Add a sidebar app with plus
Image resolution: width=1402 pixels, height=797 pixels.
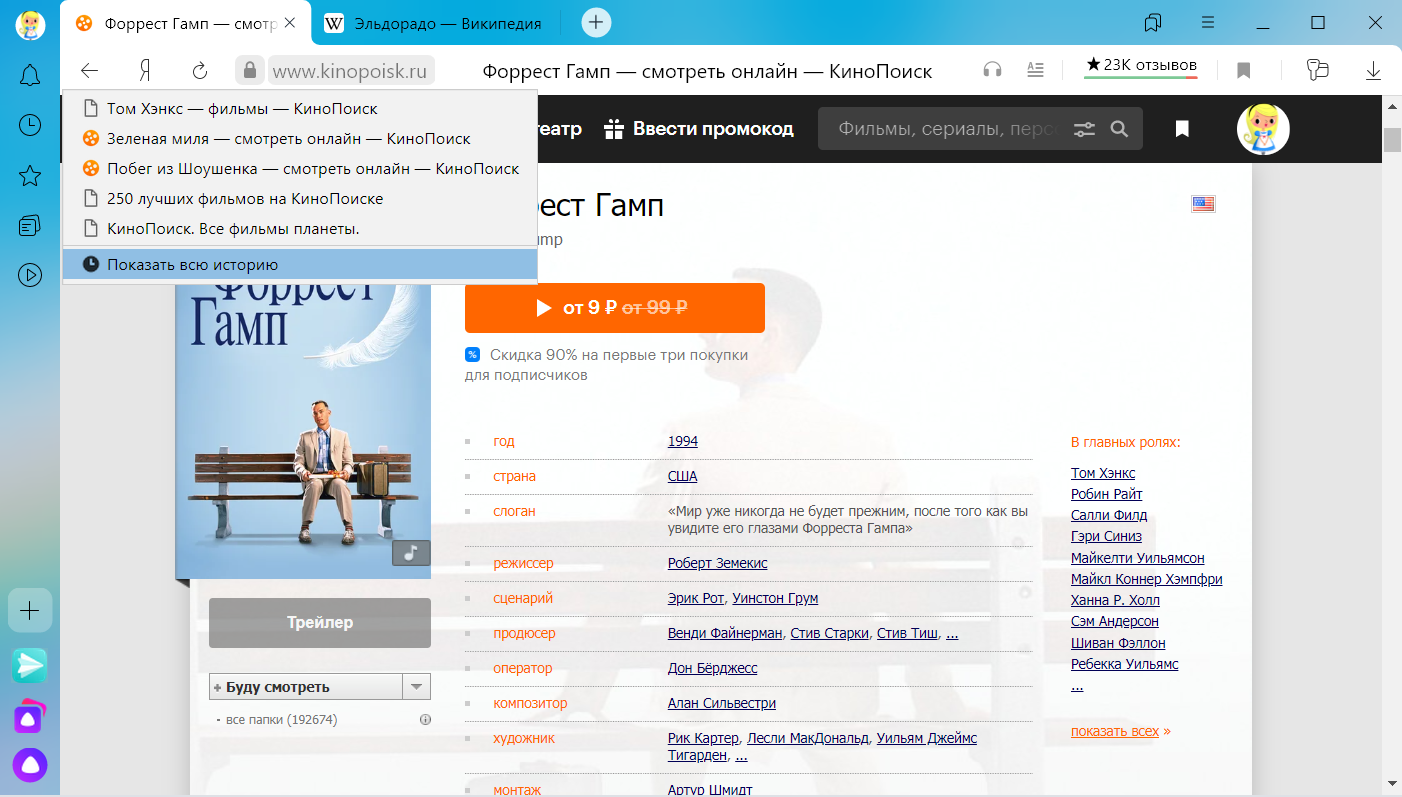click(30, 610)
